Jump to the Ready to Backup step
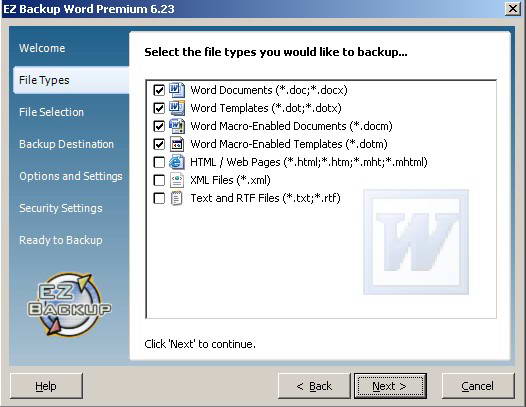The image size is (526, 407). [61, 240]
